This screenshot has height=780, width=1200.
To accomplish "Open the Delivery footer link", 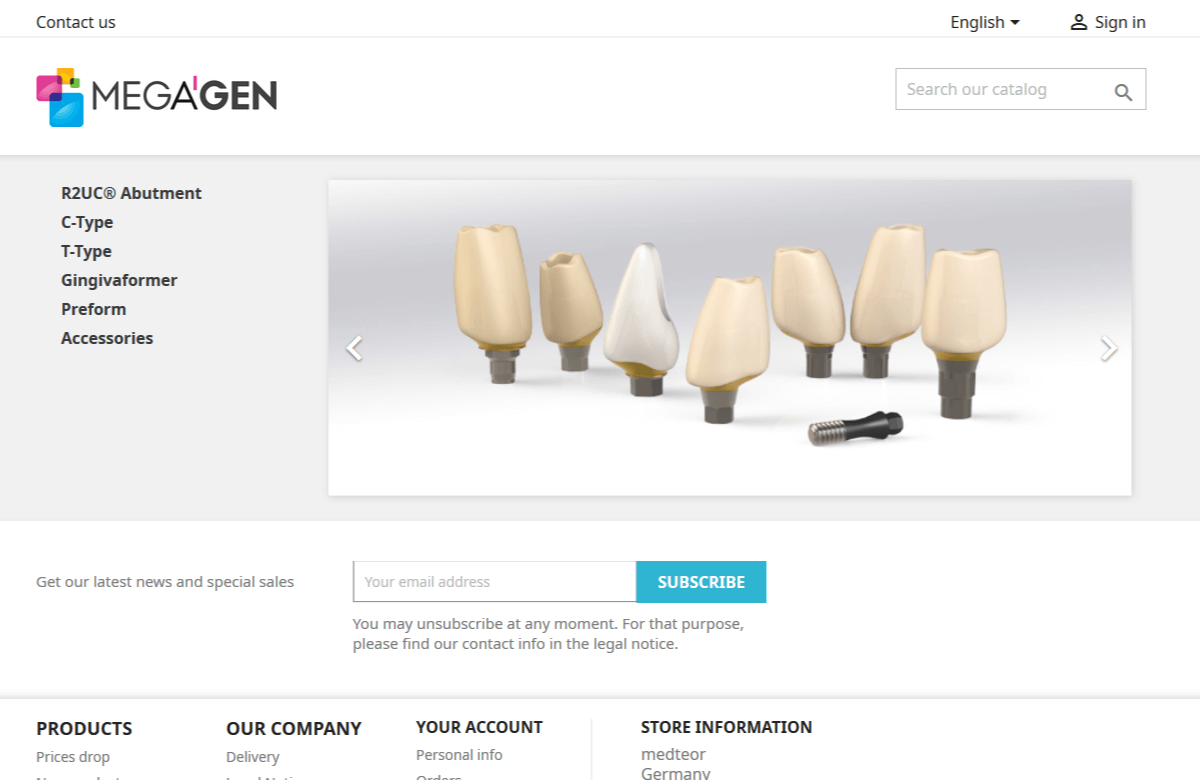I will point(253,757).
